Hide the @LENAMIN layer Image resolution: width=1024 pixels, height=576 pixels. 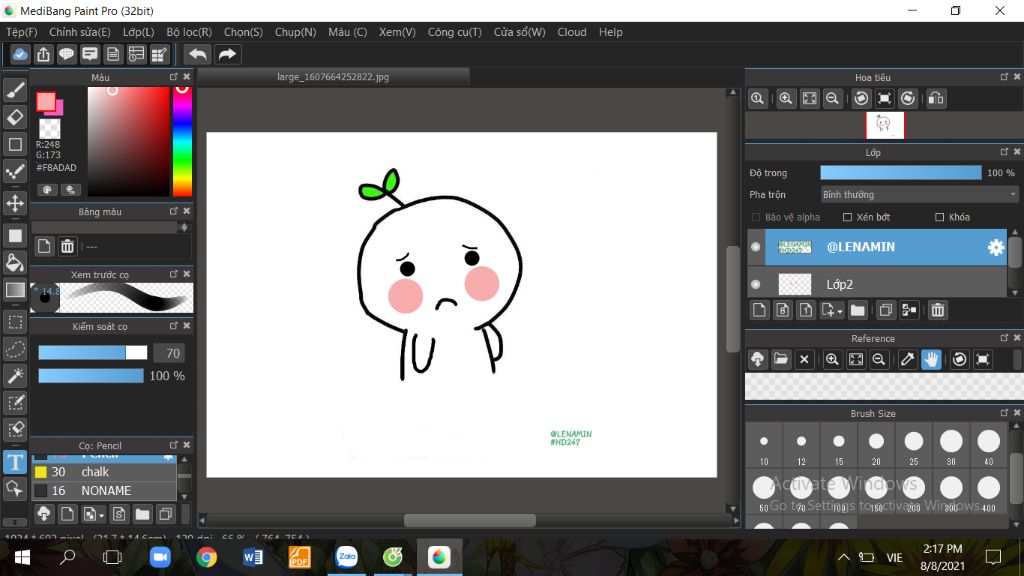[x=756, y=247]
